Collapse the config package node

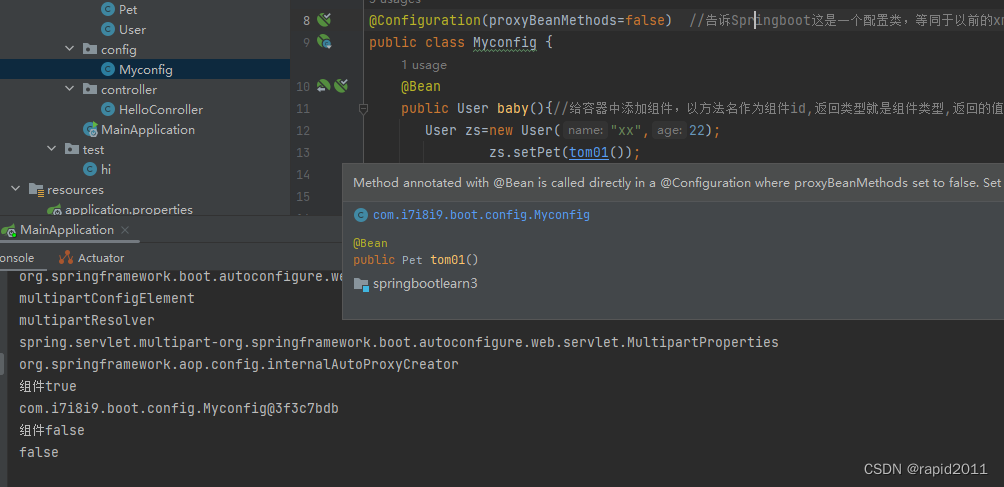point(70,49)
